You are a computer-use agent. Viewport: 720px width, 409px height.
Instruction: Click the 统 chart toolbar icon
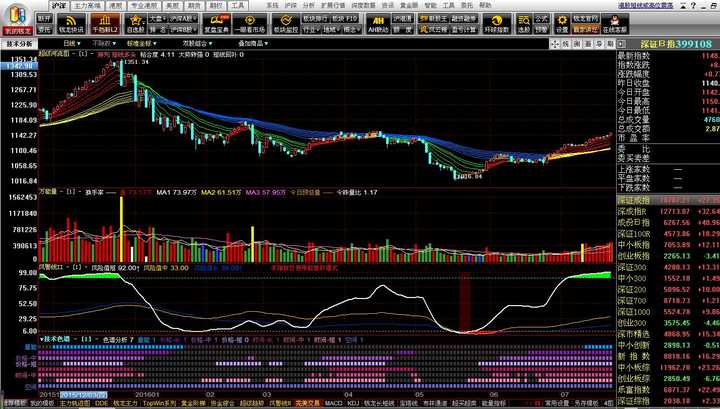pyautogui.click(x=566, y=44)
